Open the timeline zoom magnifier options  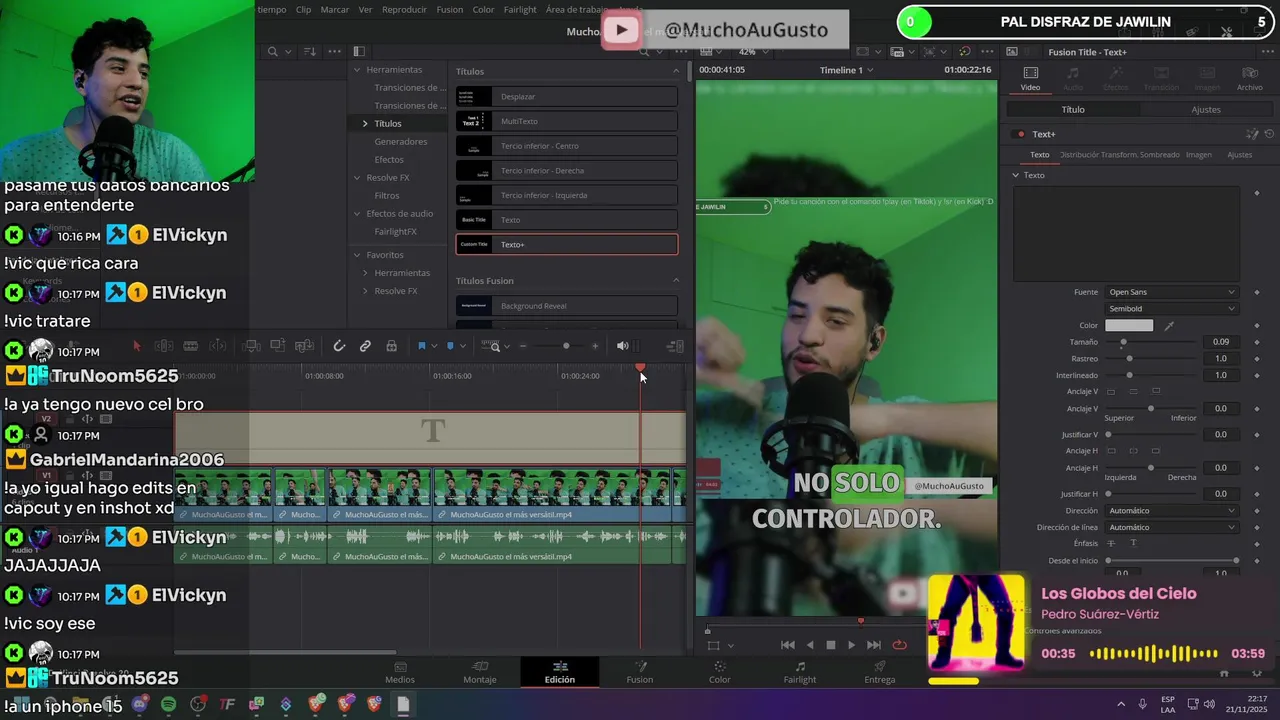[x=495, y=346]
